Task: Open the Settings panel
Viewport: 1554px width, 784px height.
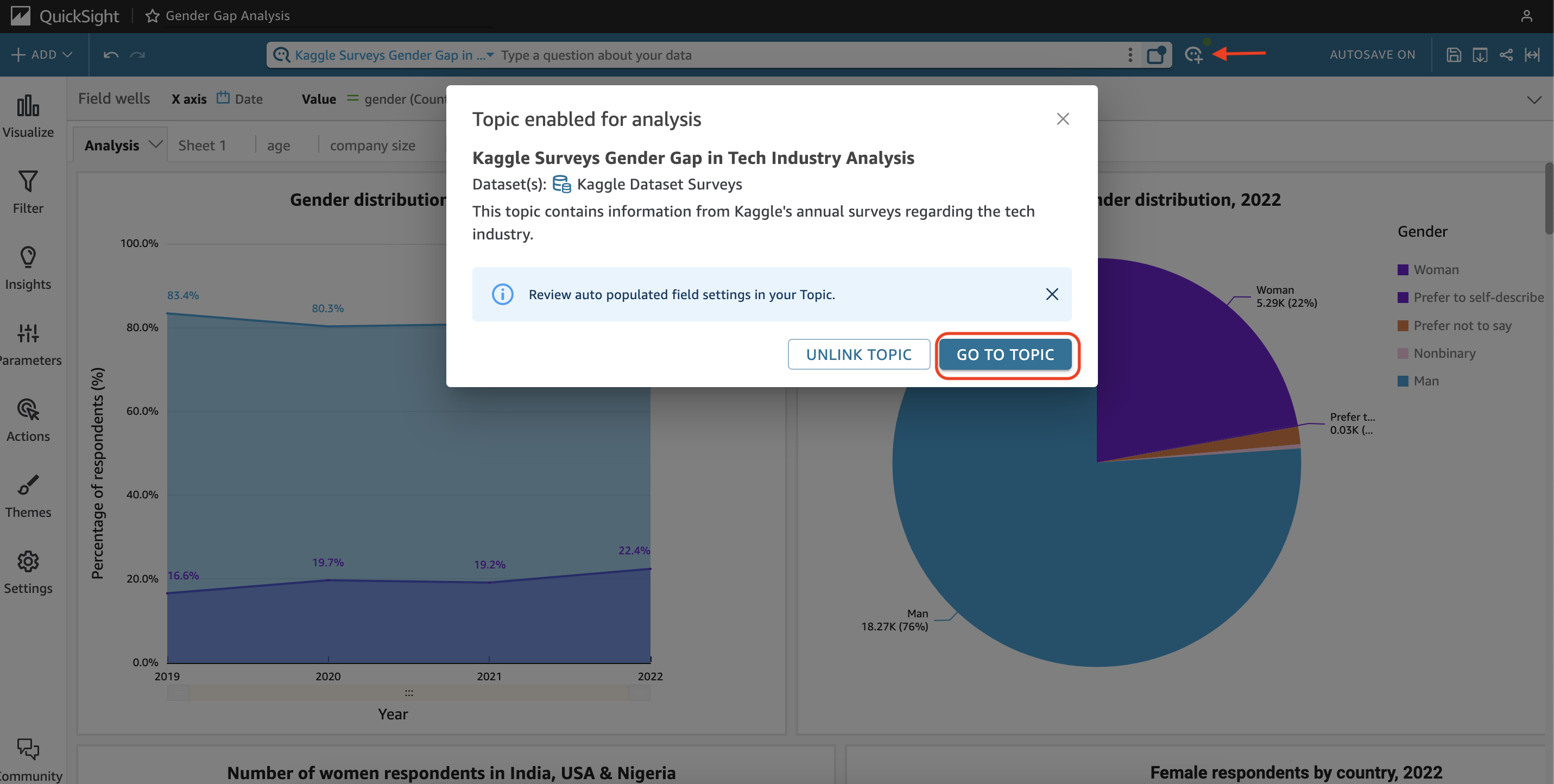Action: click(28, 572)
